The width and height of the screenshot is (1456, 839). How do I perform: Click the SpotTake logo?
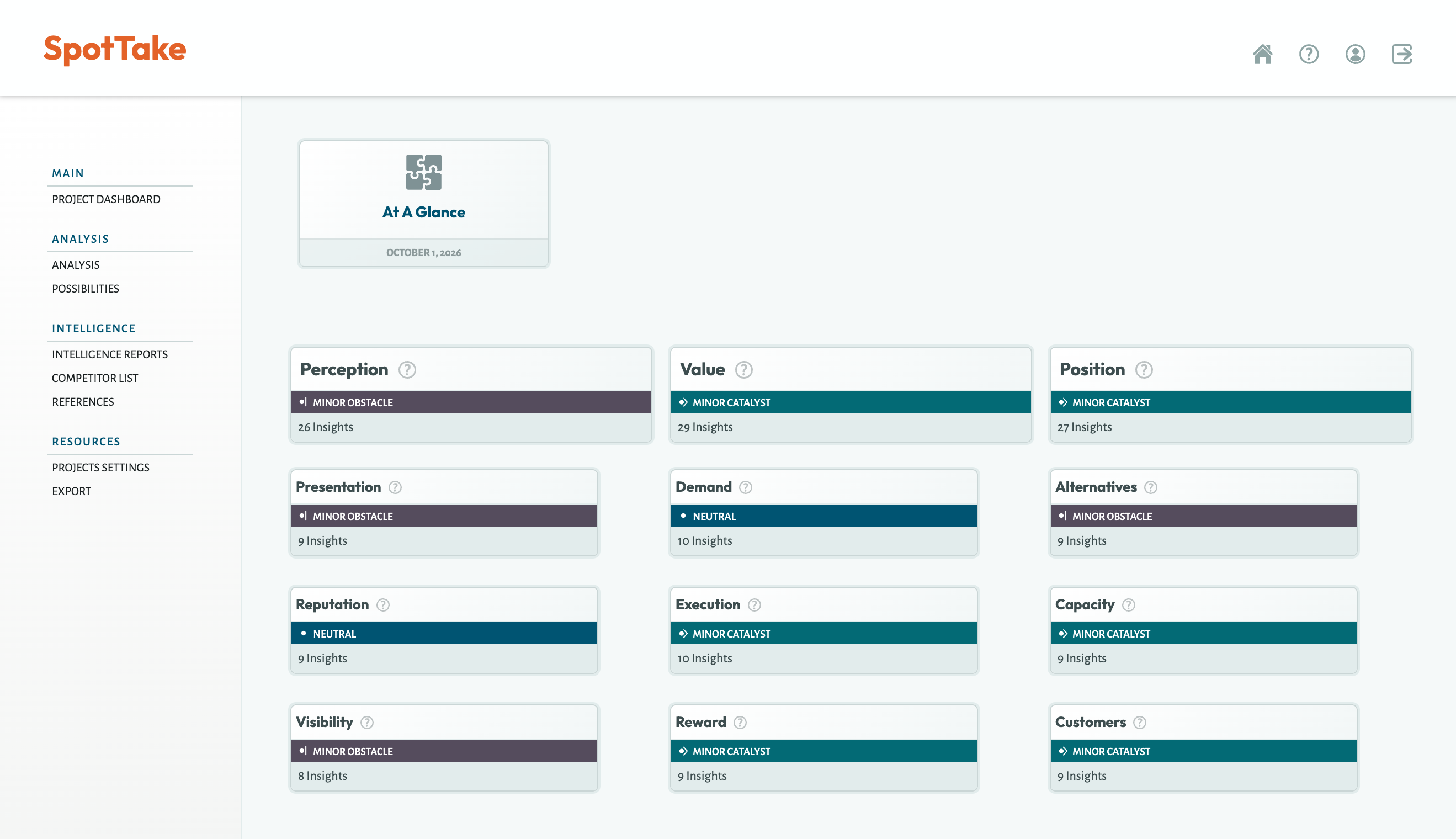pos(115,50)
